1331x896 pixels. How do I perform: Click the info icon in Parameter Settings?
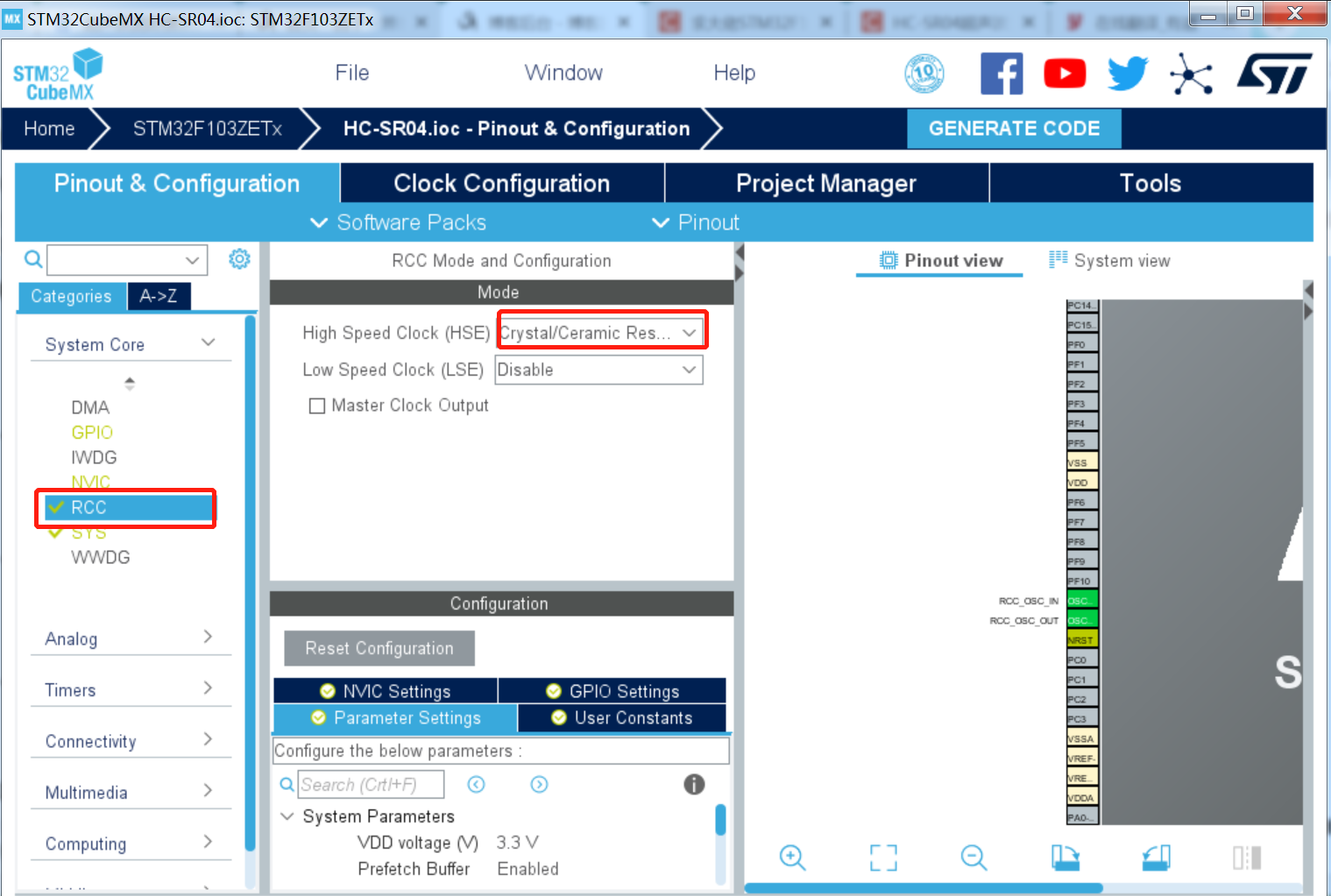click(x=694, y=785)
